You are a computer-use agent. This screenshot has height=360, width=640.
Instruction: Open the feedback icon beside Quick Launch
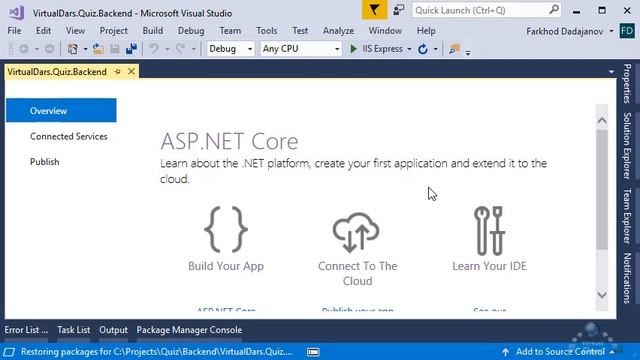(398, 10)
